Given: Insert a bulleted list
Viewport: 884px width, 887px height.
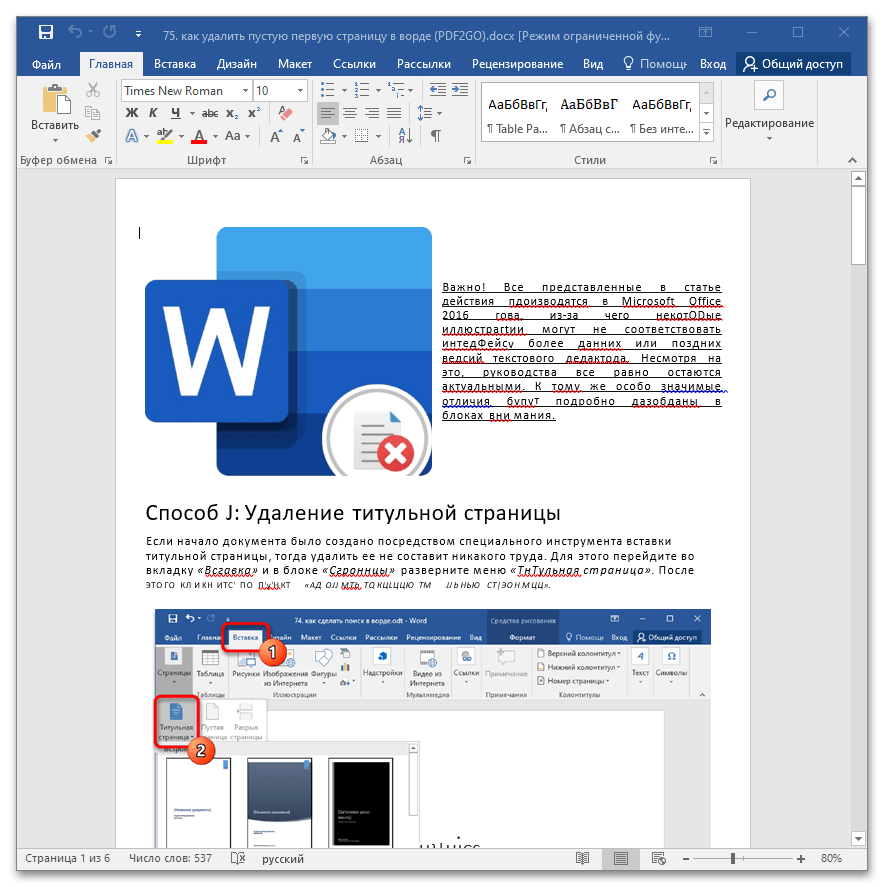Looking at the screenshot, I should pos(327,90).
